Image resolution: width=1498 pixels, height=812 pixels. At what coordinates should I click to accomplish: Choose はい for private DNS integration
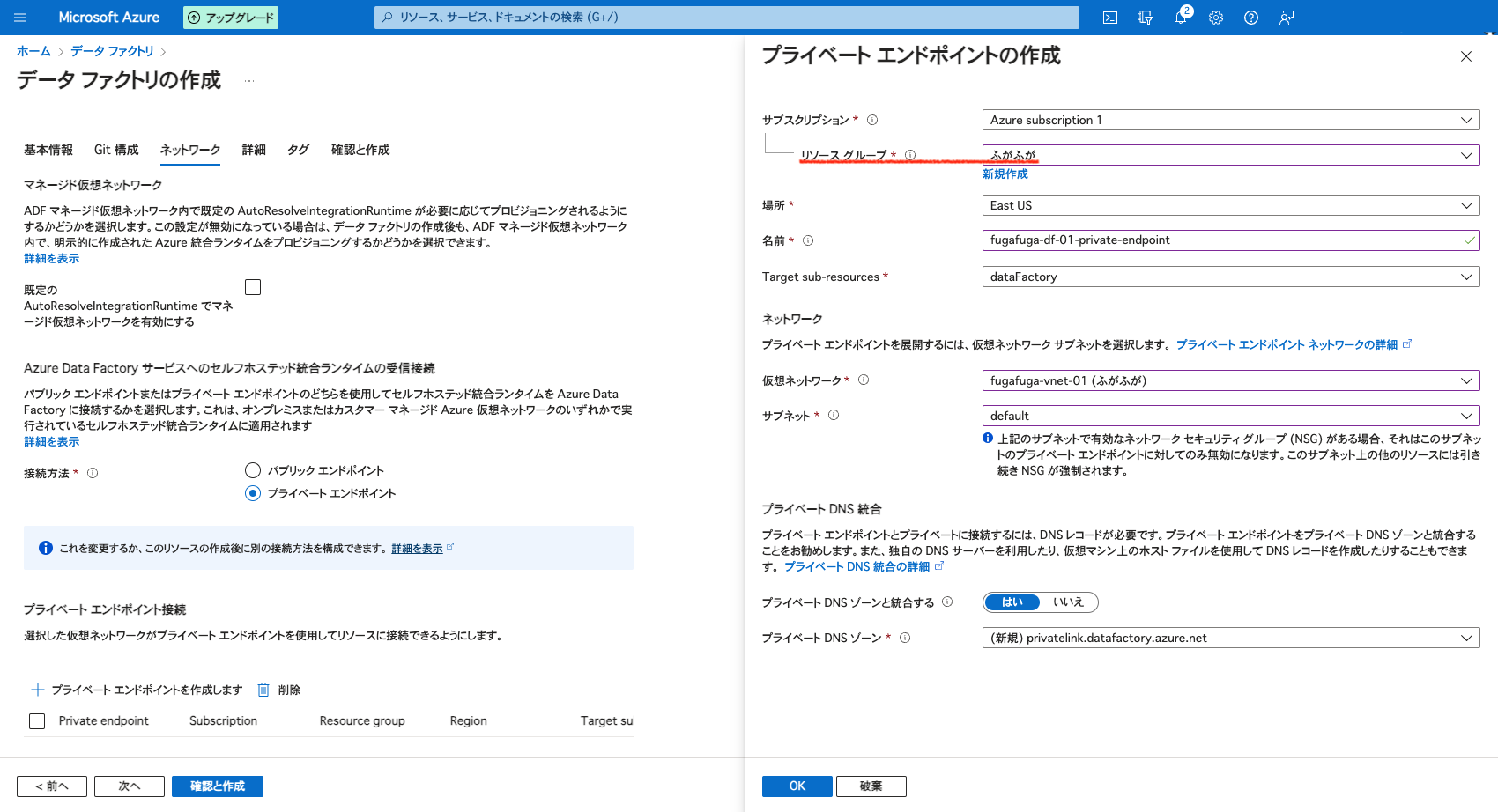coord(1012,602)
